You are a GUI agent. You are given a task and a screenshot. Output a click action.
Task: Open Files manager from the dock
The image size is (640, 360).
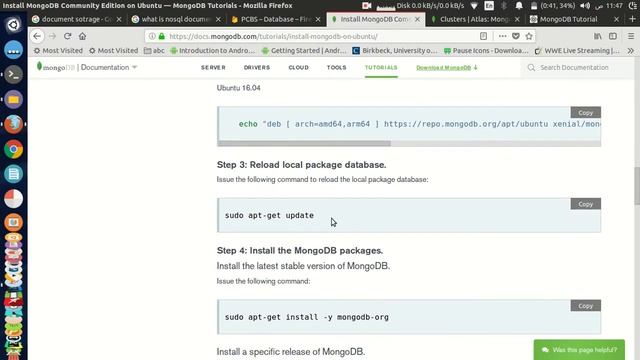13,99
